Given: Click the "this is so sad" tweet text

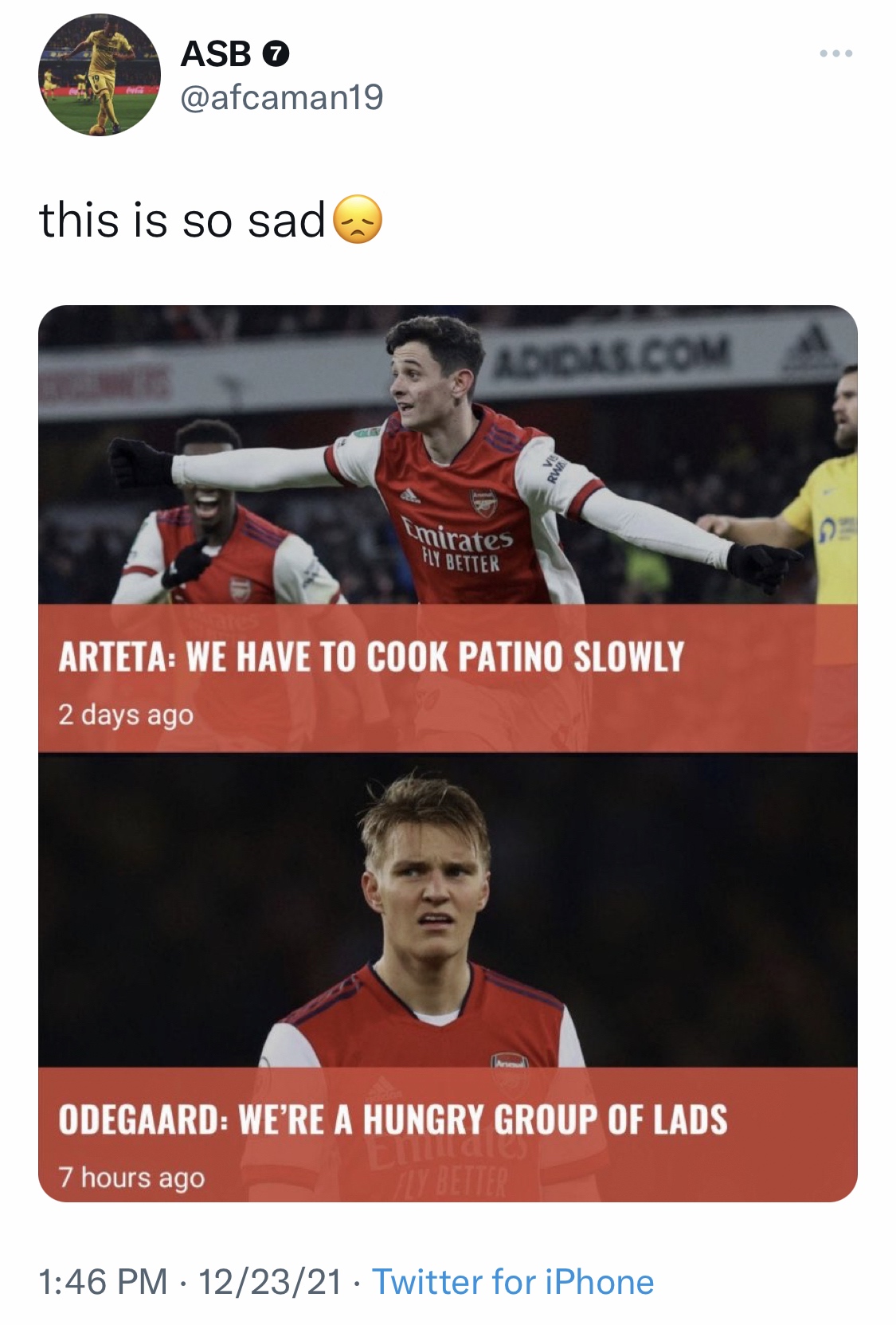Looking at the screenshot, I should click(x=182, y=220).
